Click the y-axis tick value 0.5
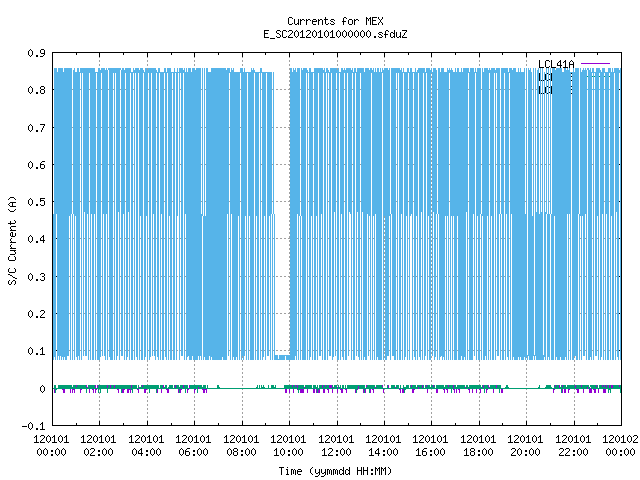The height and width of the screenshot is (480, 640). pos(36,202)
